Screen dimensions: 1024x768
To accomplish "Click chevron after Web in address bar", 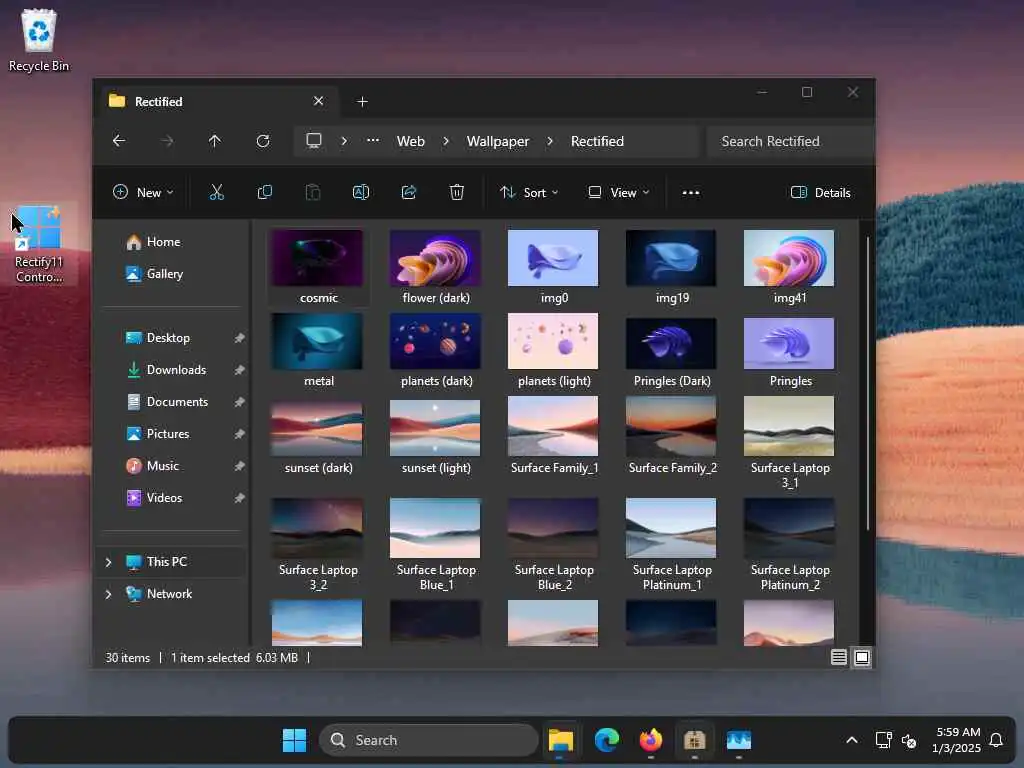I will pos(446,141).
